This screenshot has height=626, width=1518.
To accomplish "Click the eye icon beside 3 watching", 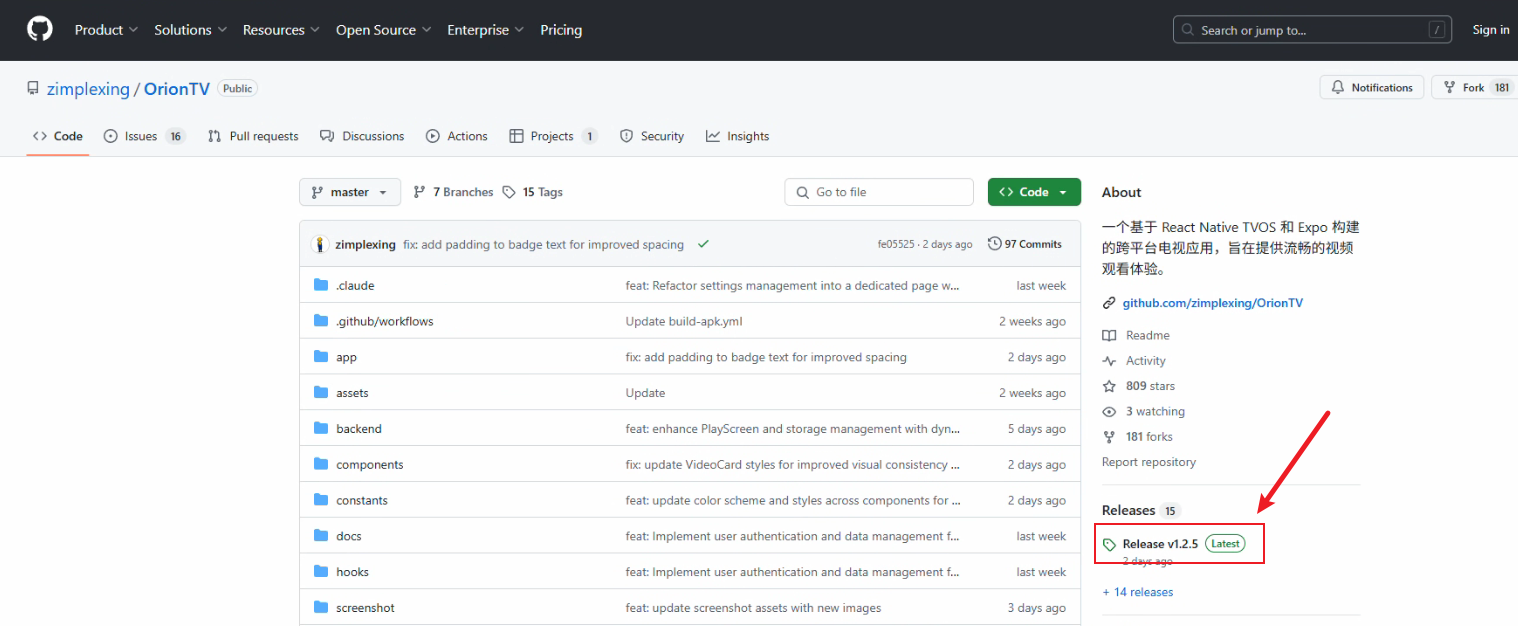I will point(1109,412).
